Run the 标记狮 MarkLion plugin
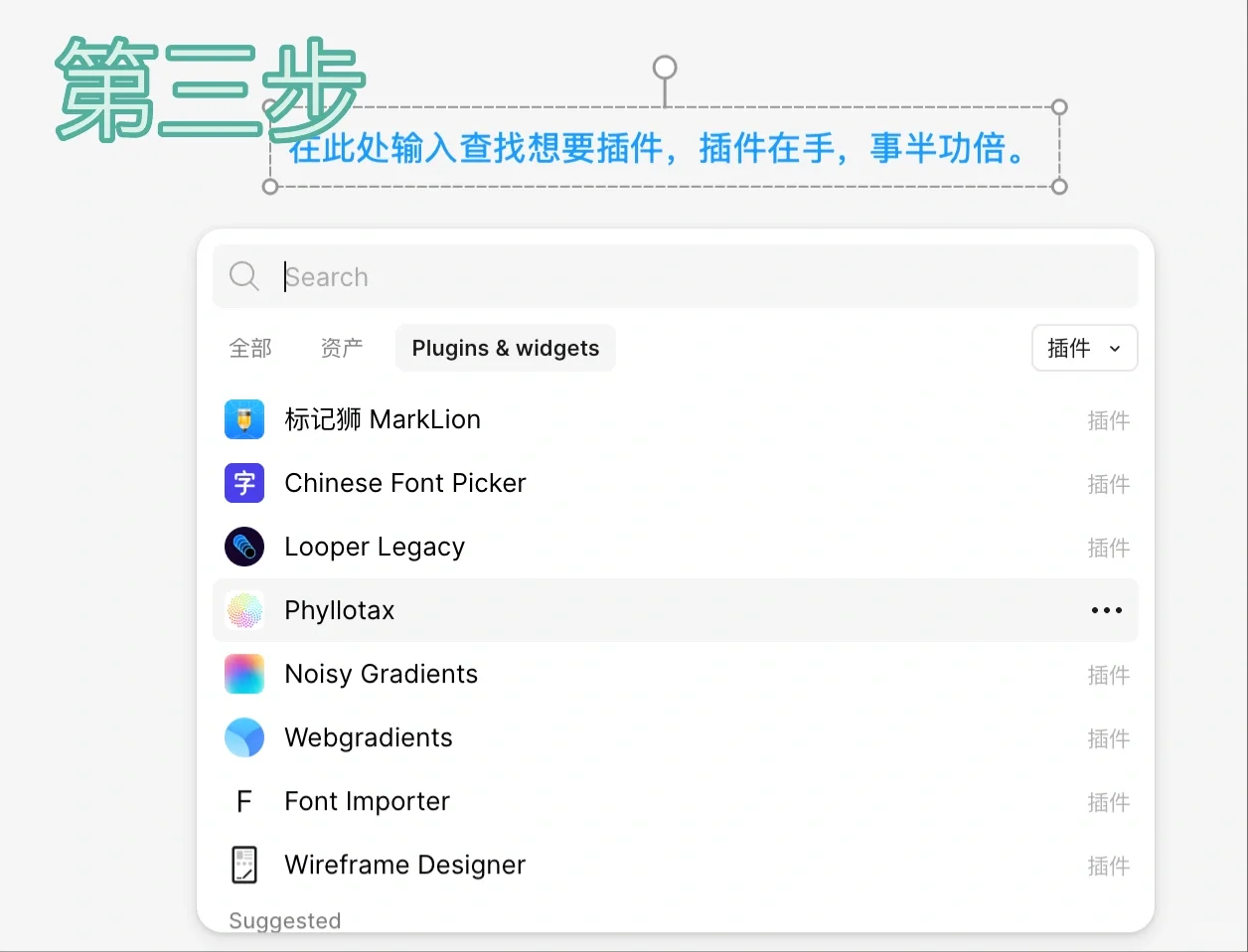This screenshot has height=952, width=1248. (676, 419)
